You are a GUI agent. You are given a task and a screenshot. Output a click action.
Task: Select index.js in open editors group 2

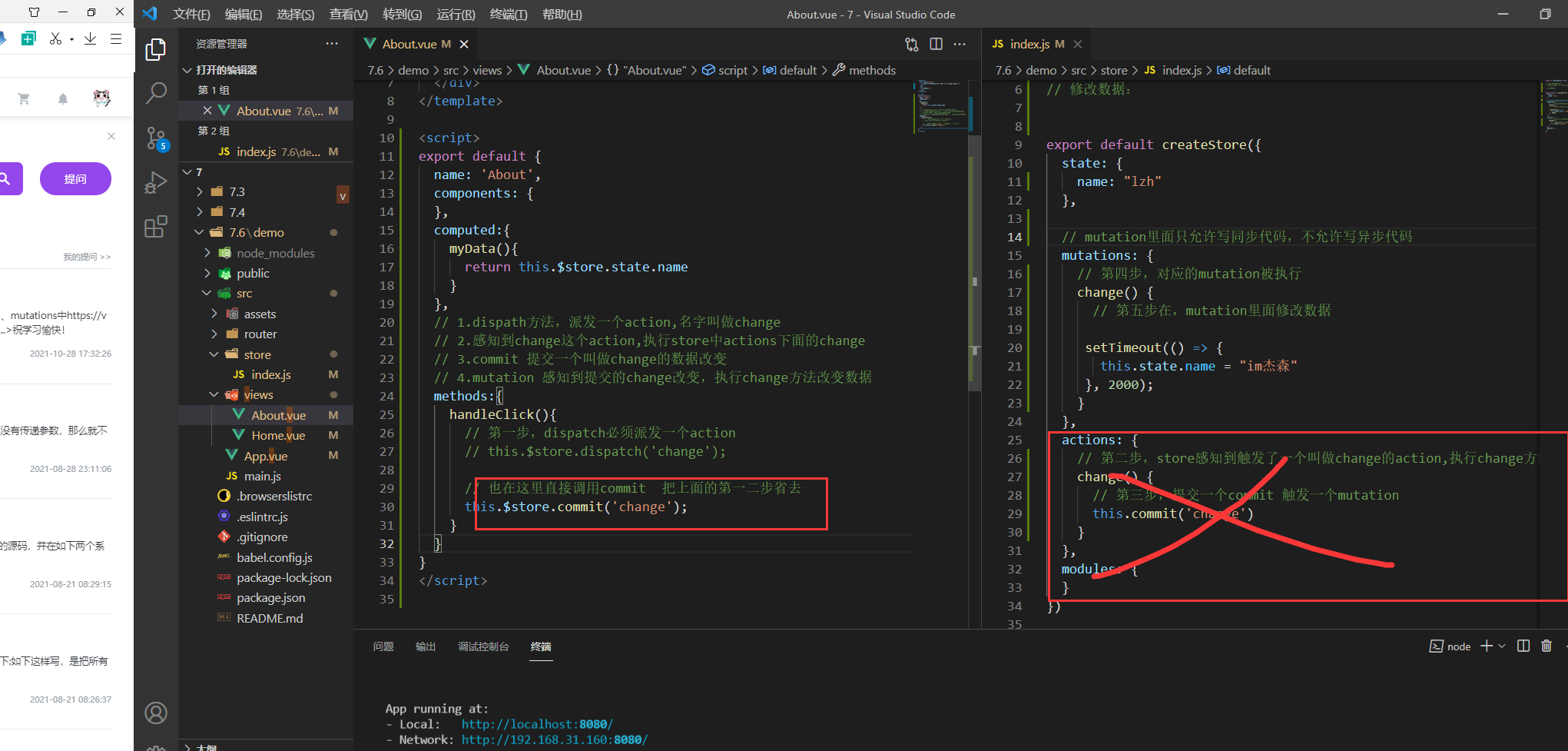pyautogui.click(x=266, y=151)
